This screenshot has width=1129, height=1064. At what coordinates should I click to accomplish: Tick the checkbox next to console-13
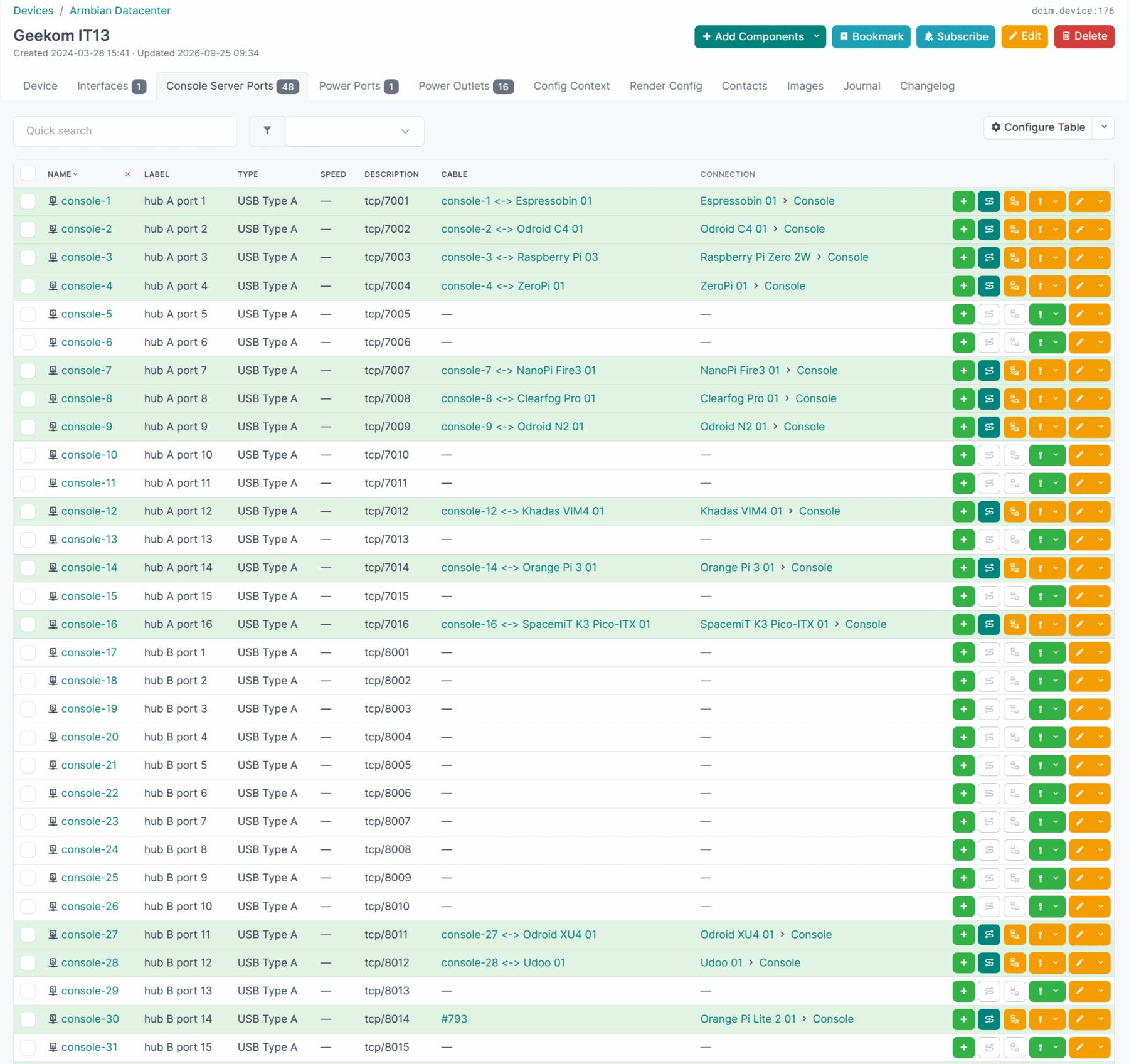click(28, 540)
